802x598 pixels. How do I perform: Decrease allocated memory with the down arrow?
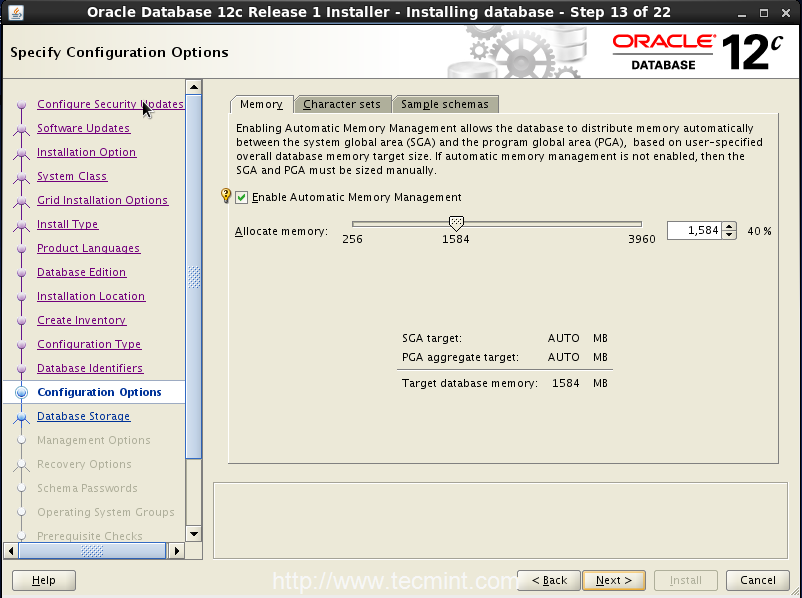[x=729, y=235]
